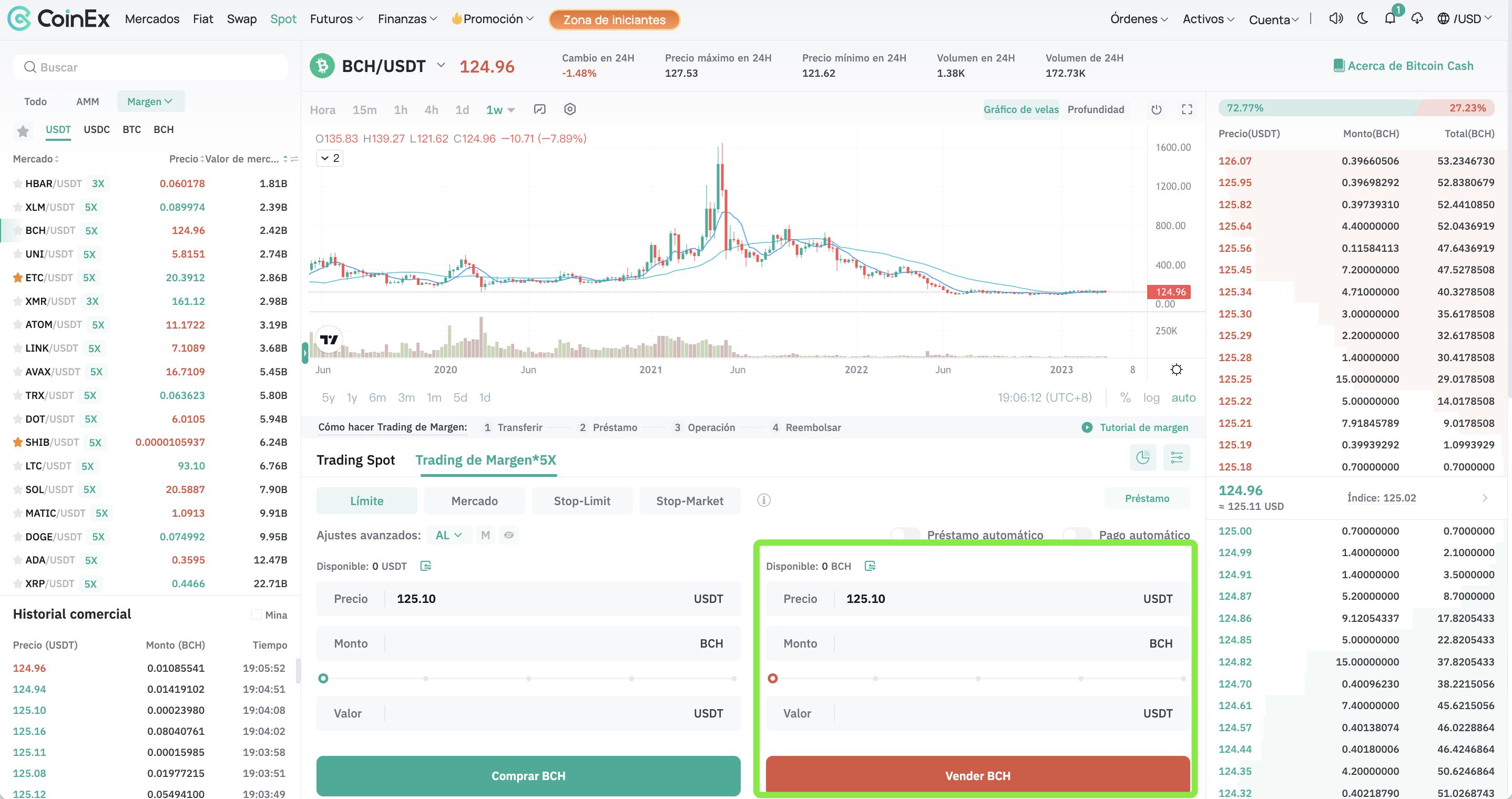The image size is (1512, 799).
Task: Select the USDC market tab
Action: coord(96,130)
